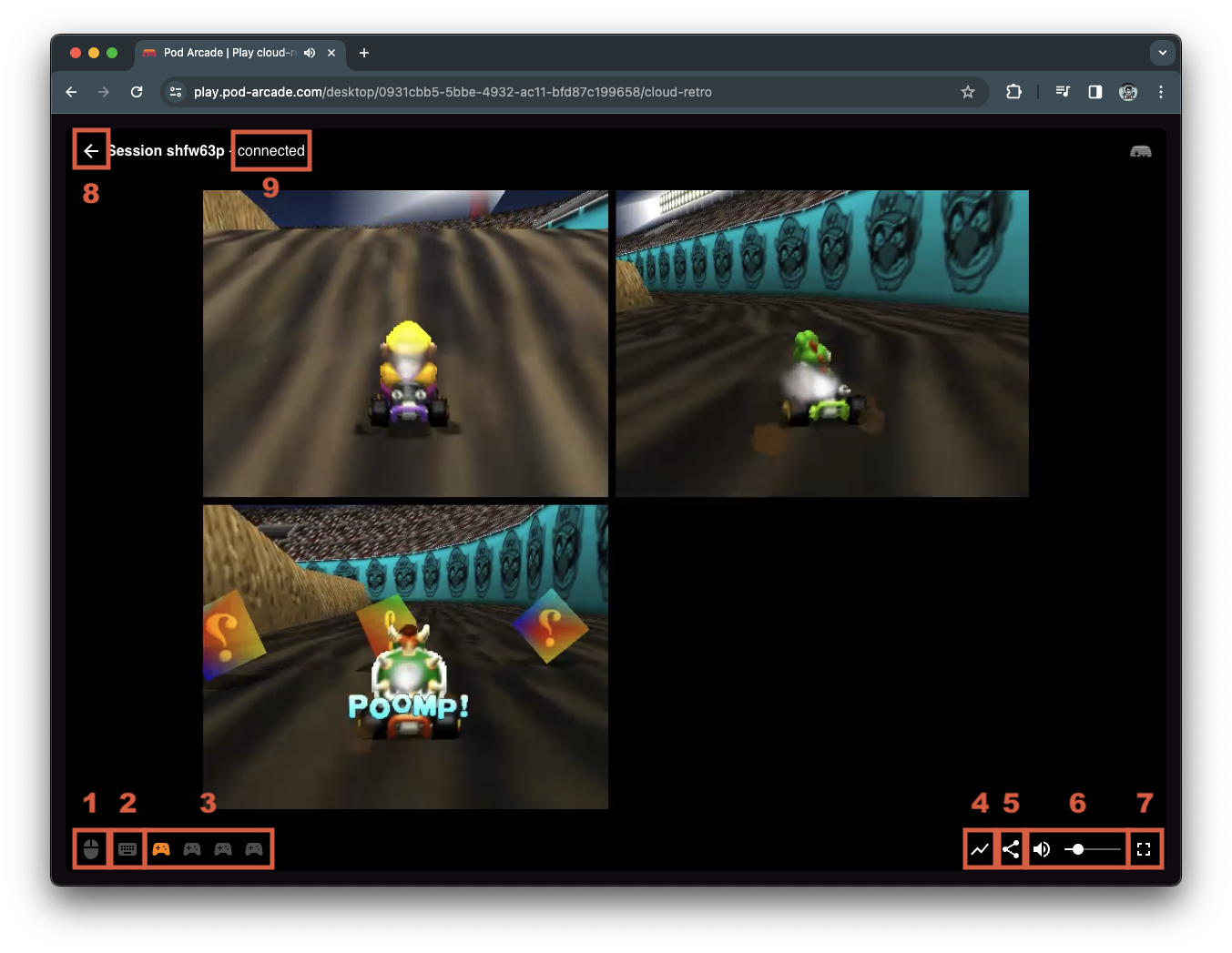The height and width of the screenshot is (953, 1232).
Task: Open the Chrome profile avatar
Action: [x=1128, y=92]
